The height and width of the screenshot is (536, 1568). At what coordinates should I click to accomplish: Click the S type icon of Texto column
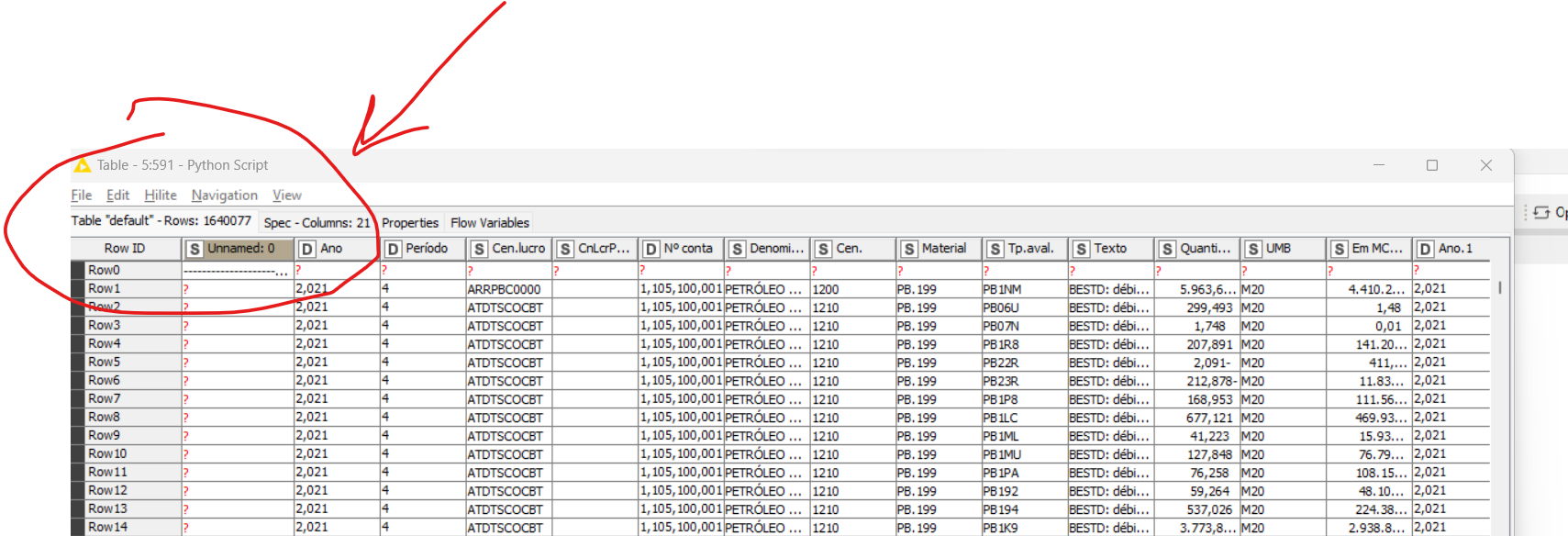point(1081,249)
